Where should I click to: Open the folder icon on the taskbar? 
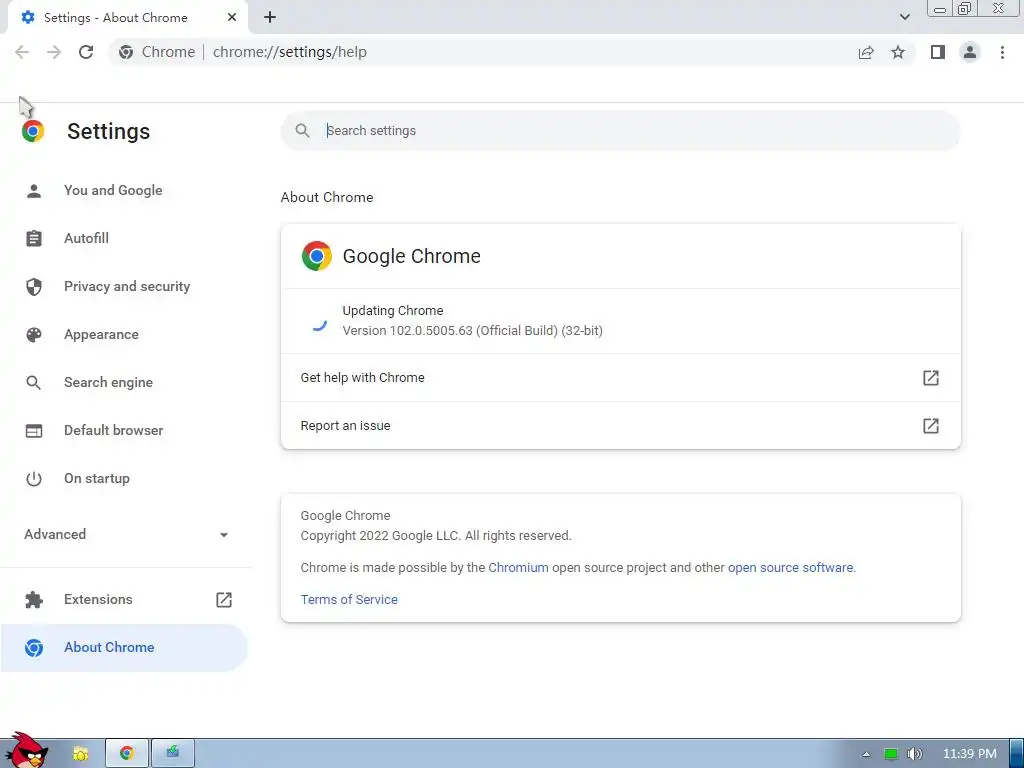click(80, 753)
